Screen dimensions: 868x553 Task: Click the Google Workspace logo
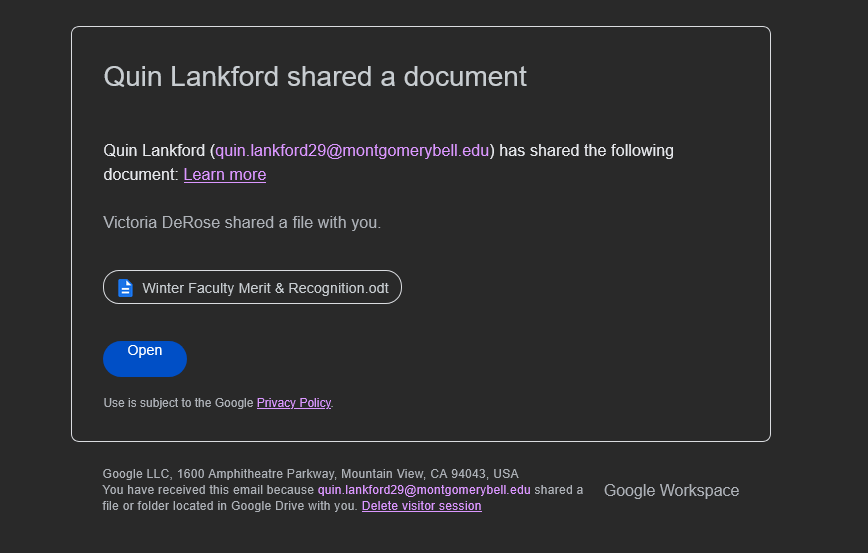point(671,490)
